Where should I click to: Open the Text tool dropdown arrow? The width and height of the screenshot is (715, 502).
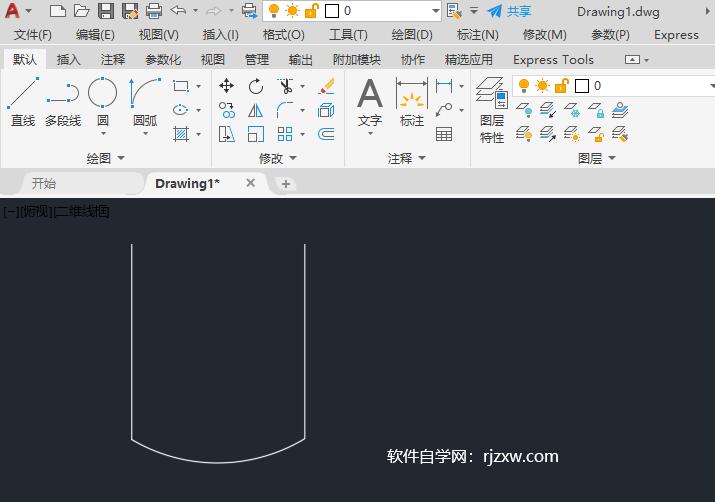370,134
